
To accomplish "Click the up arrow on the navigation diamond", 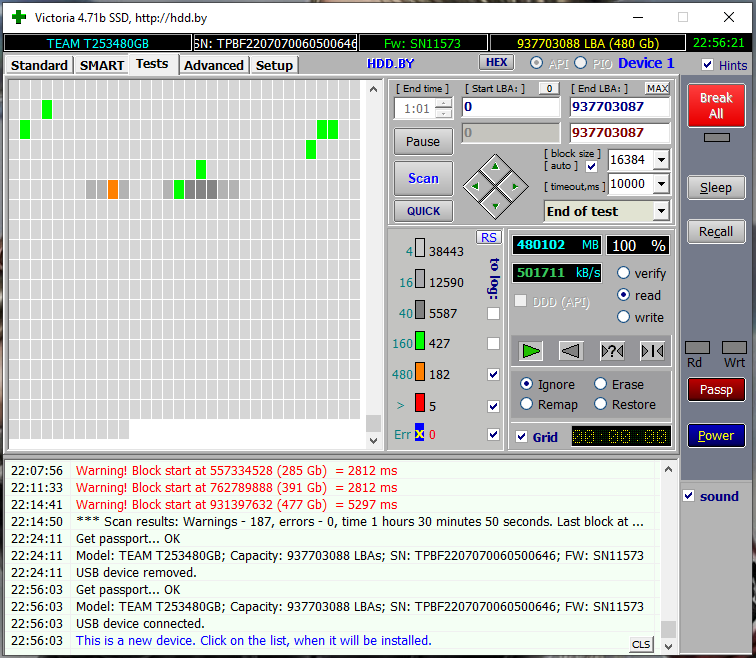I will point(495,167).
